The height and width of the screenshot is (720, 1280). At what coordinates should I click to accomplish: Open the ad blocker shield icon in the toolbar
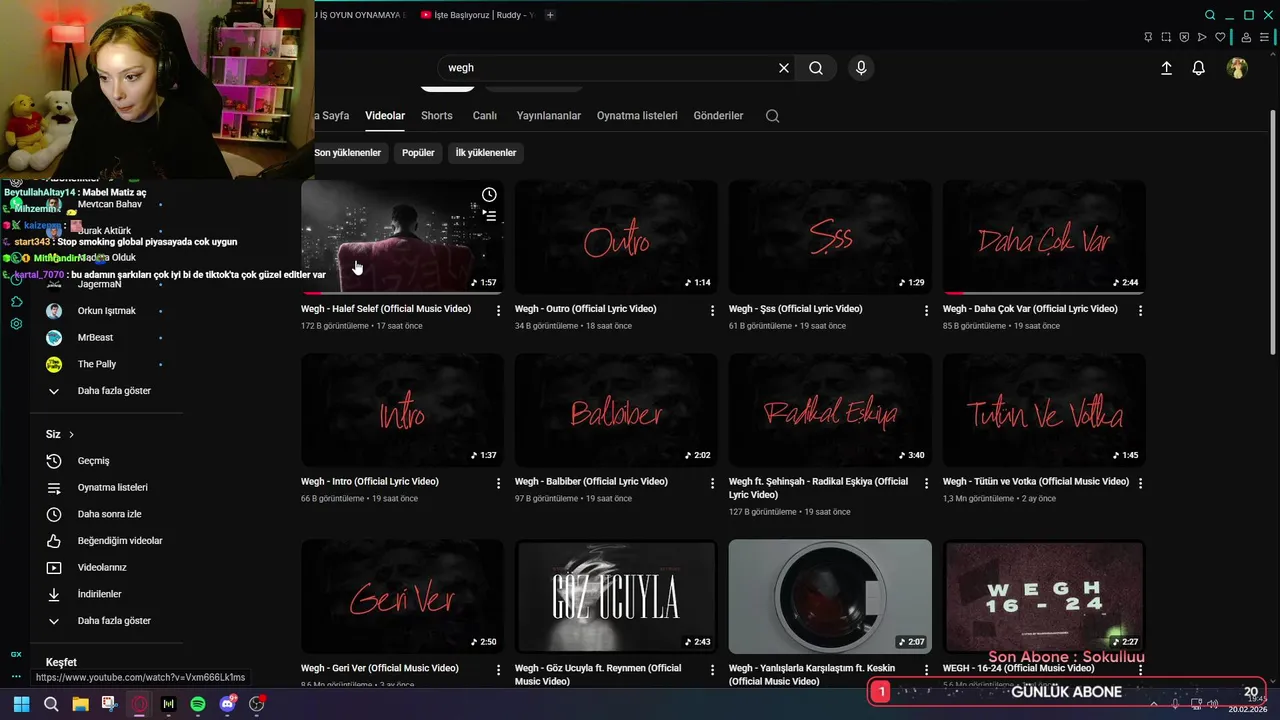(x=1184, y=37)
